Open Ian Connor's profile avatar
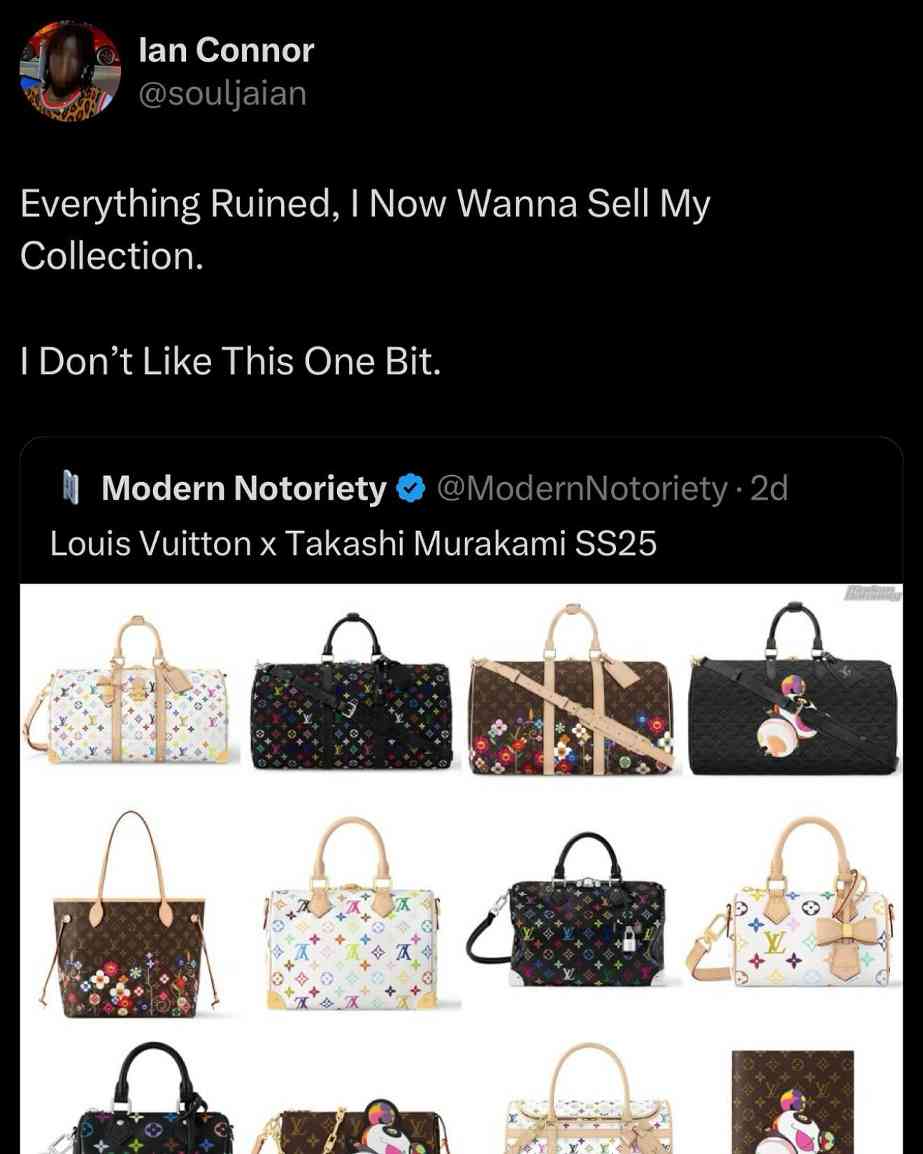 [70, 71]
